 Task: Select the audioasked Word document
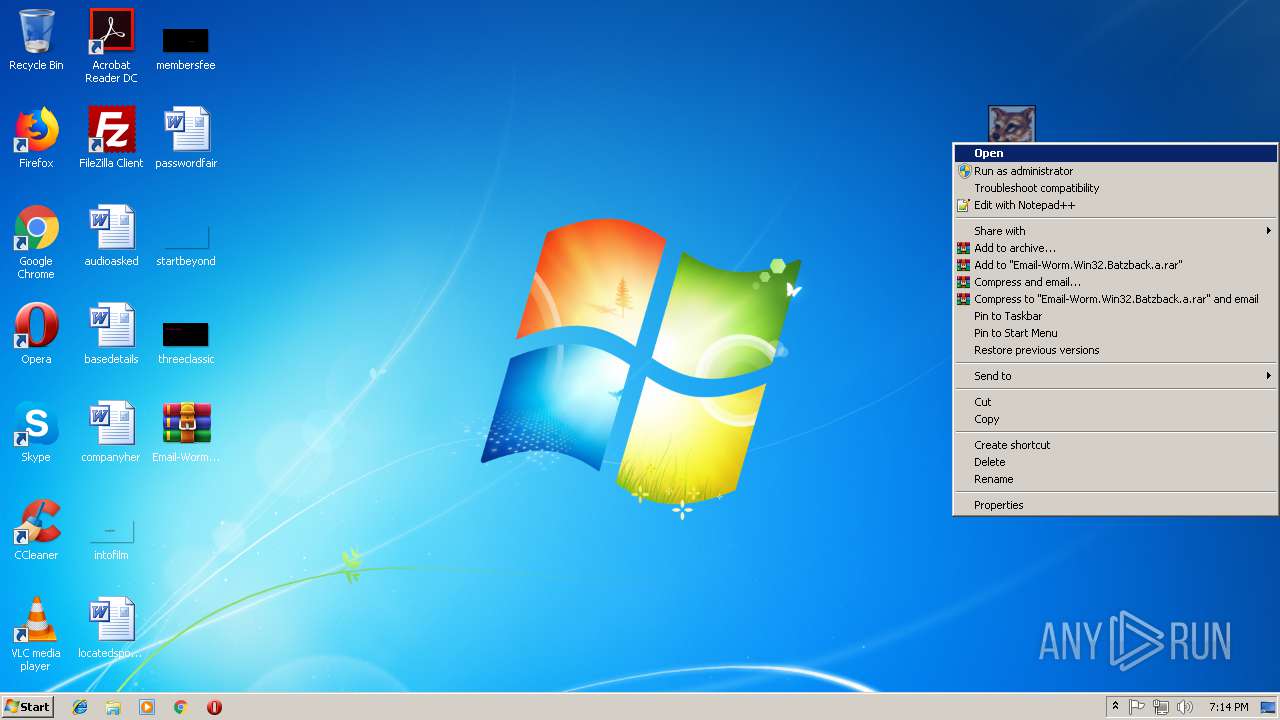tap(111, 236)
